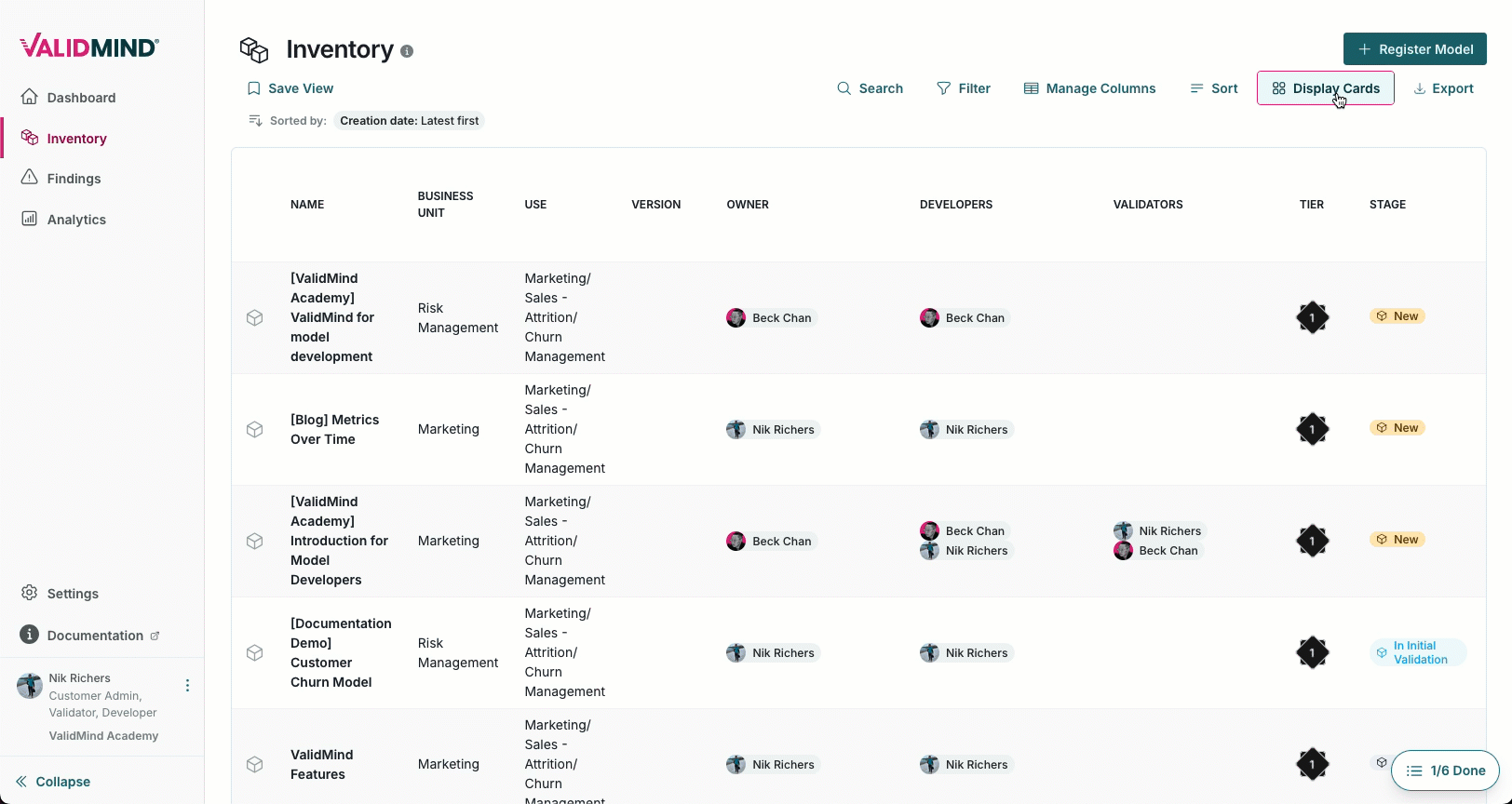The width and height of the screenshot is (1512, 804).
Task: Click Nik Richers profile avatar in sidebar
Action: pos(30,686)
